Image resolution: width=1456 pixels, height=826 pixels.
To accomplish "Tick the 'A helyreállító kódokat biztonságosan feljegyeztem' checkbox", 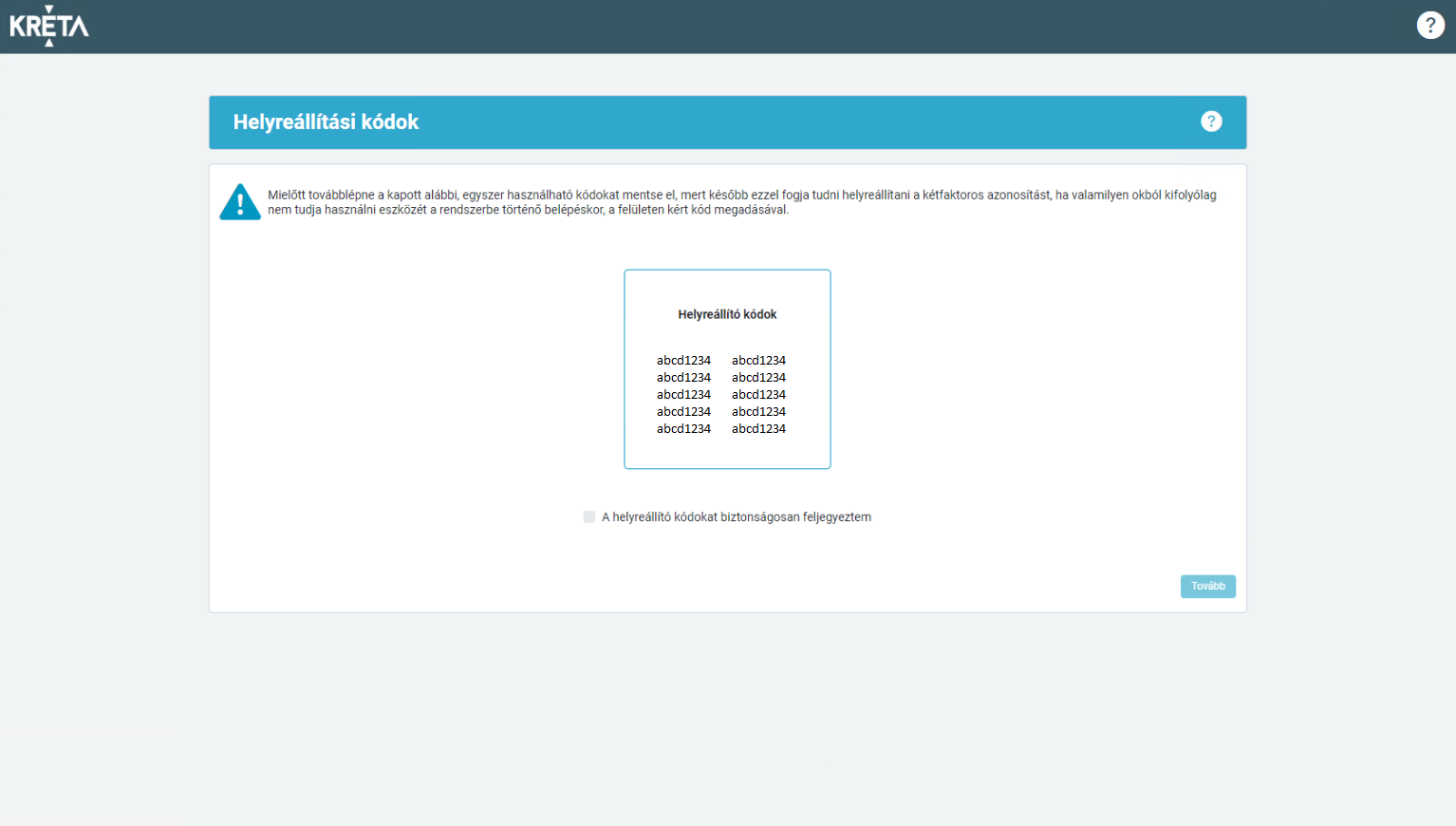I will pyautogui.click(x=589, y=517).
